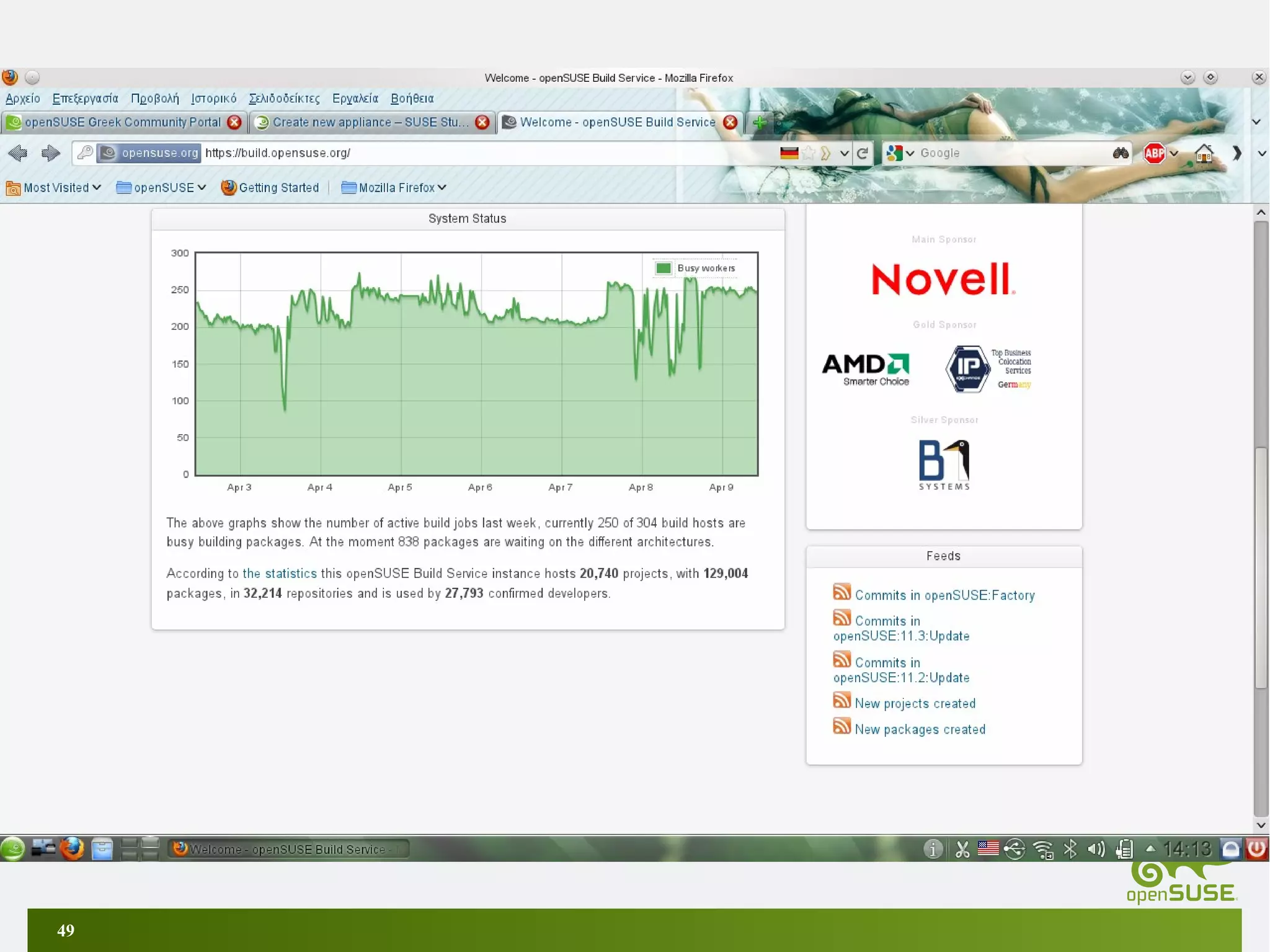This screenshot has width=1270, height=952.
Task: Go to the Home page icon
Action: pos(1204,153)
